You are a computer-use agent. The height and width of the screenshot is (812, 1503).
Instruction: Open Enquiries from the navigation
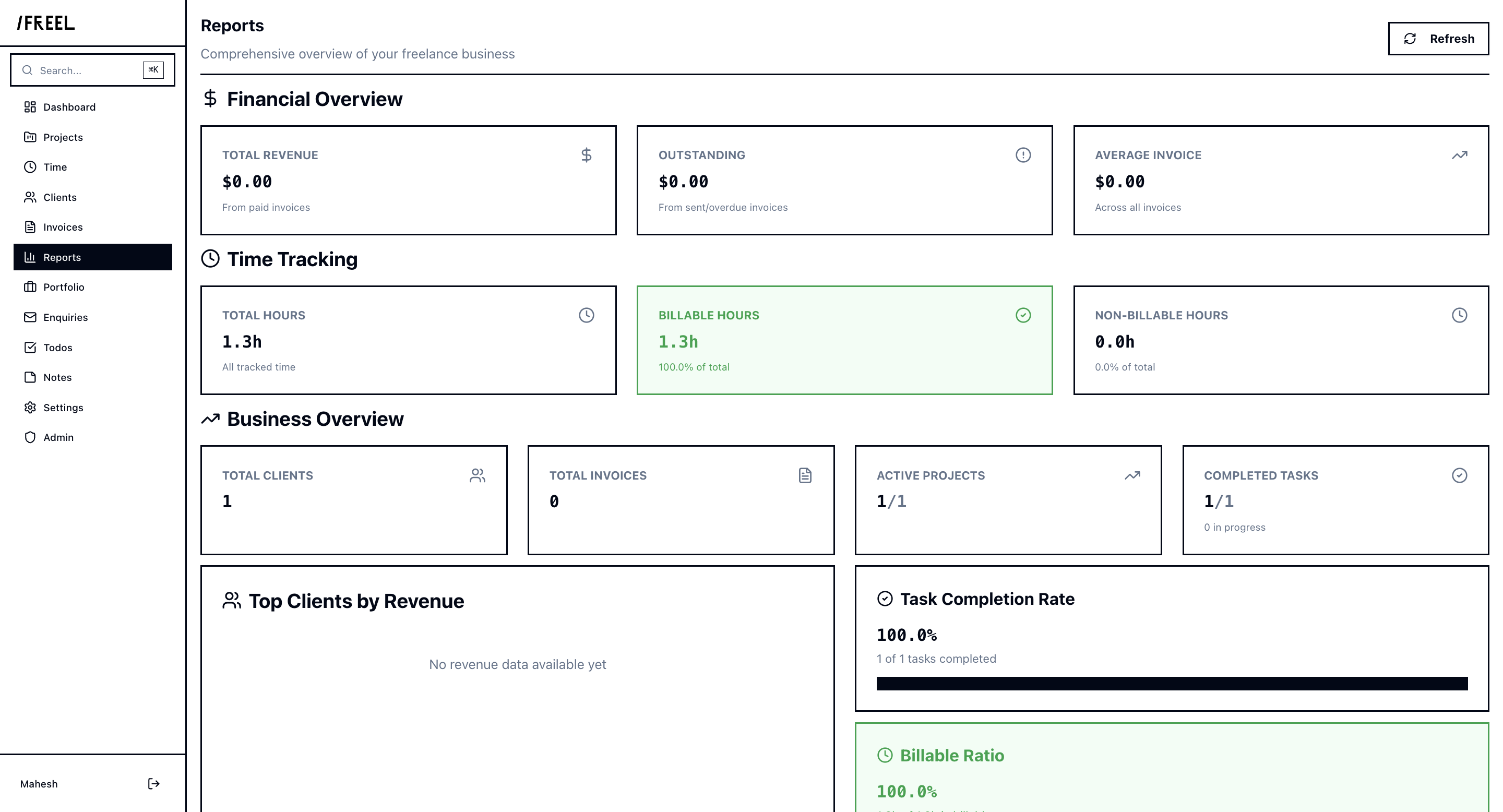tap(65, 317)
